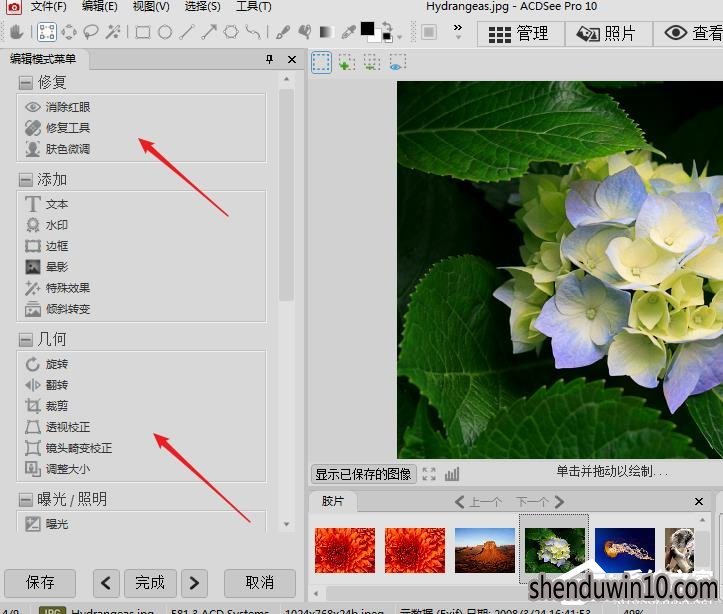
Task: Open the Watermark tool
Action: click(x=47, y=225)
